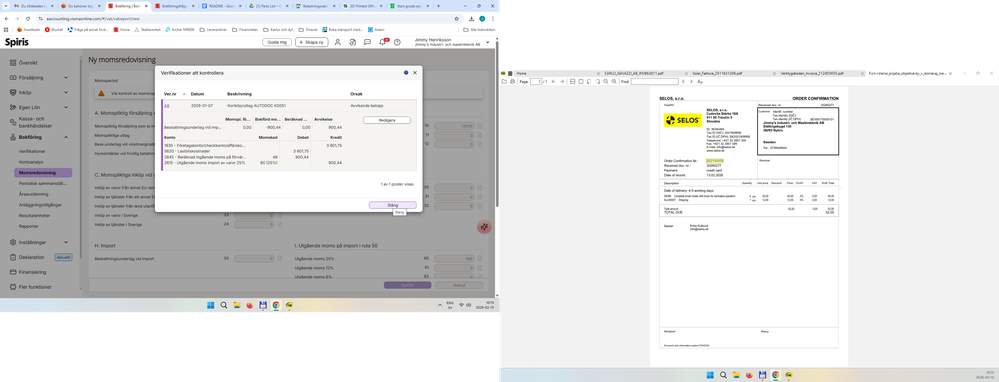Open Anläggningstillgångar in the sidebar
Viewport: 999px width, 382px height.
click(40, 204)
